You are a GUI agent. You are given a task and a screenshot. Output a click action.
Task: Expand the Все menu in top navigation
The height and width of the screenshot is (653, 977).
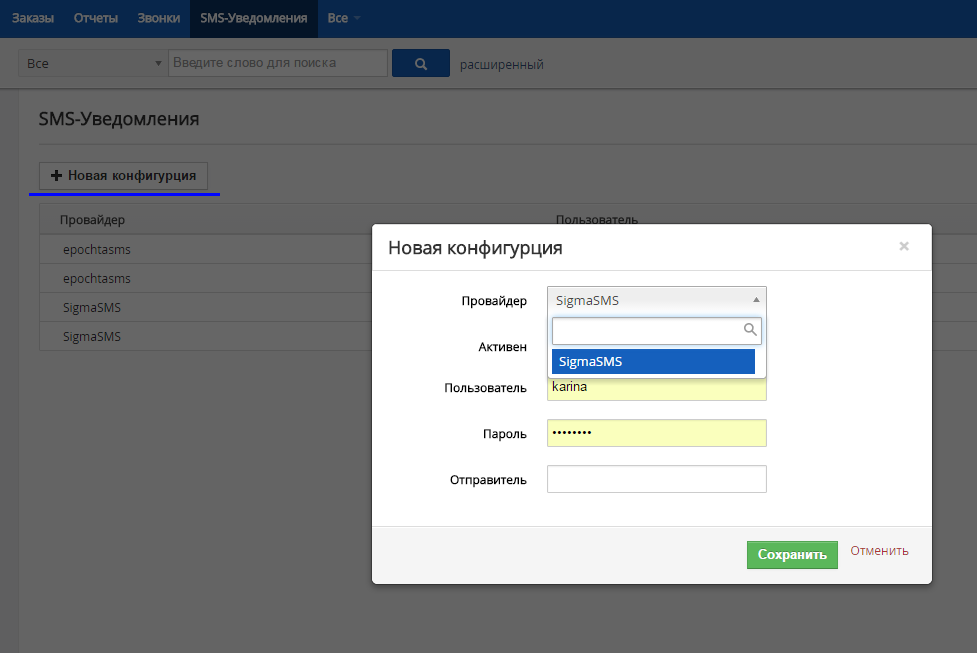(x=343, y=18)
